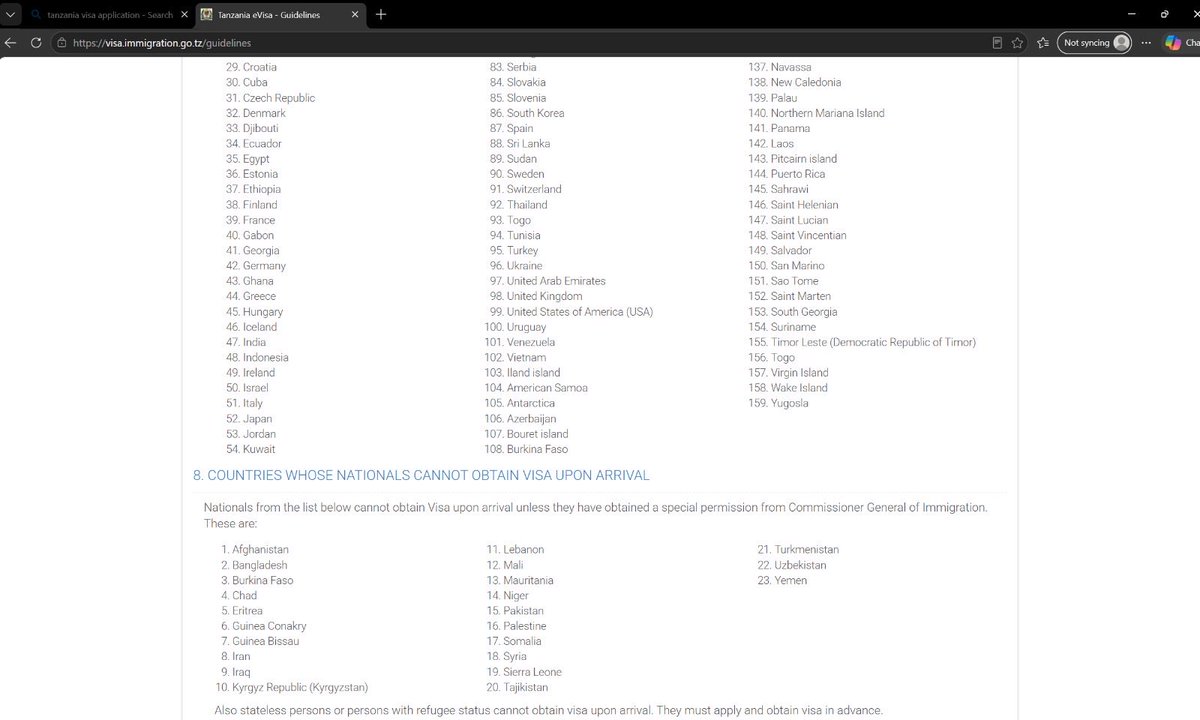Image resolution: width=1200 pixels, height=720 pixels.
Task: Select the entry 156. Togo
Action: (771, 357)
